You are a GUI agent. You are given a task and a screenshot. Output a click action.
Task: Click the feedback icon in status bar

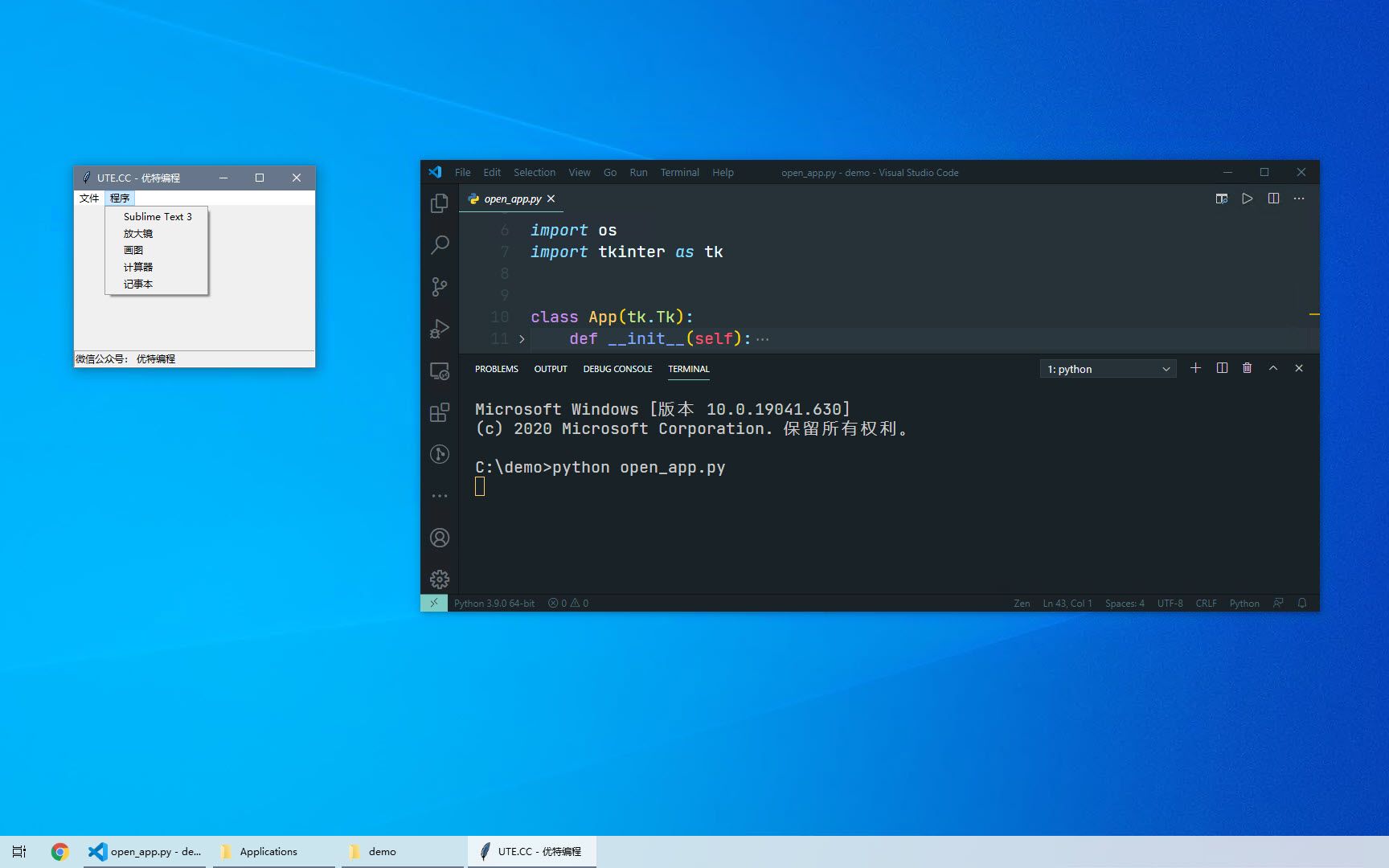click(x=1278, y=603)
